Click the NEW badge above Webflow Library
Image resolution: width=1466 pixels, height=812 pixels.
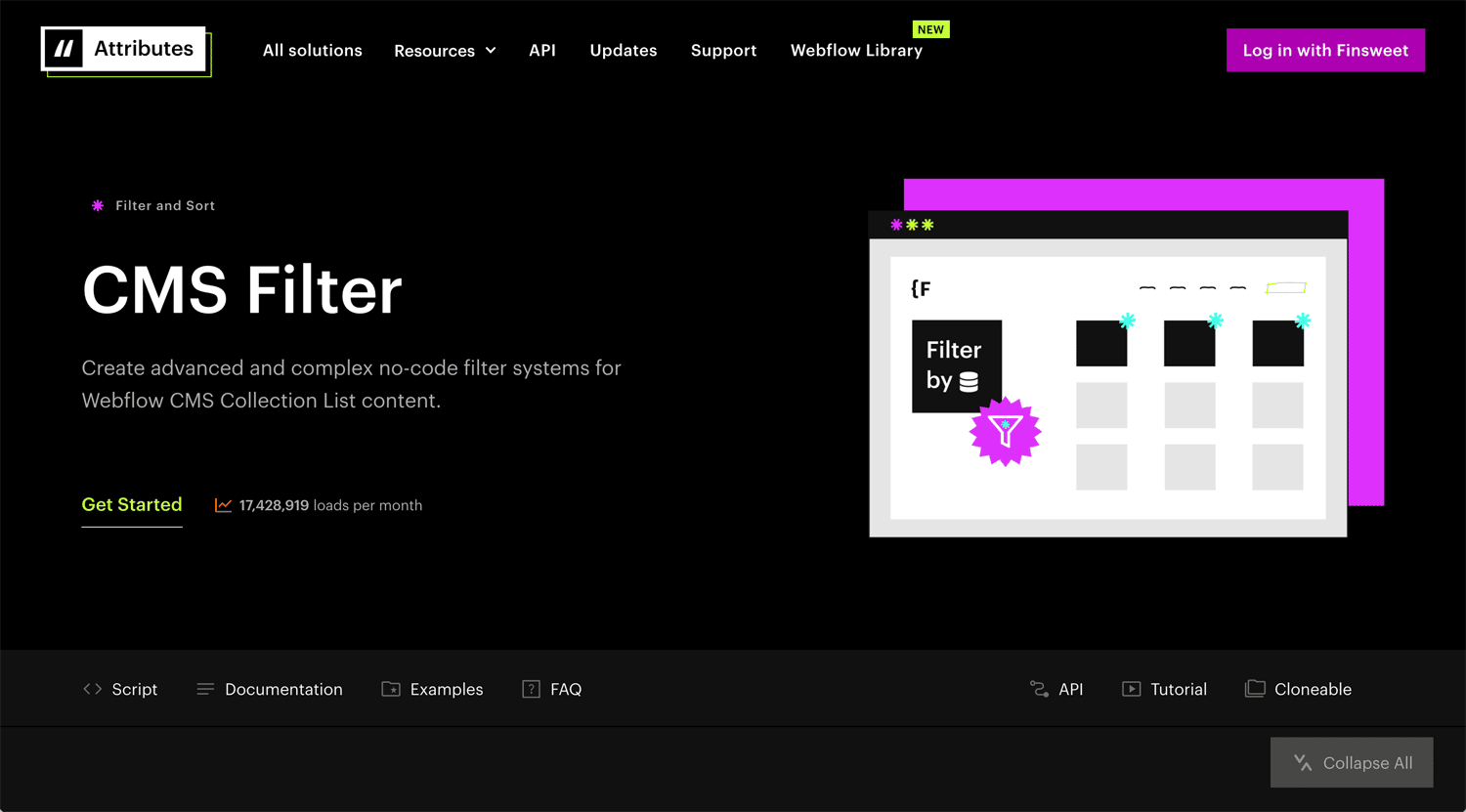[930, 29]
